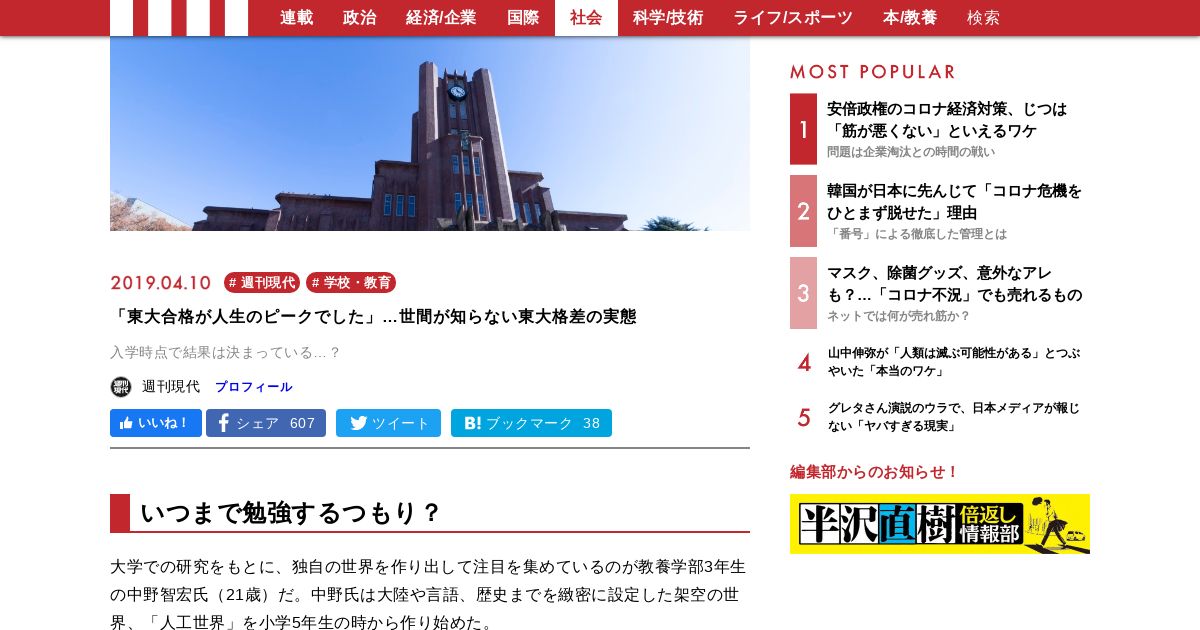
Task: Open the 経済/企業 section
Action: (441, 18)
